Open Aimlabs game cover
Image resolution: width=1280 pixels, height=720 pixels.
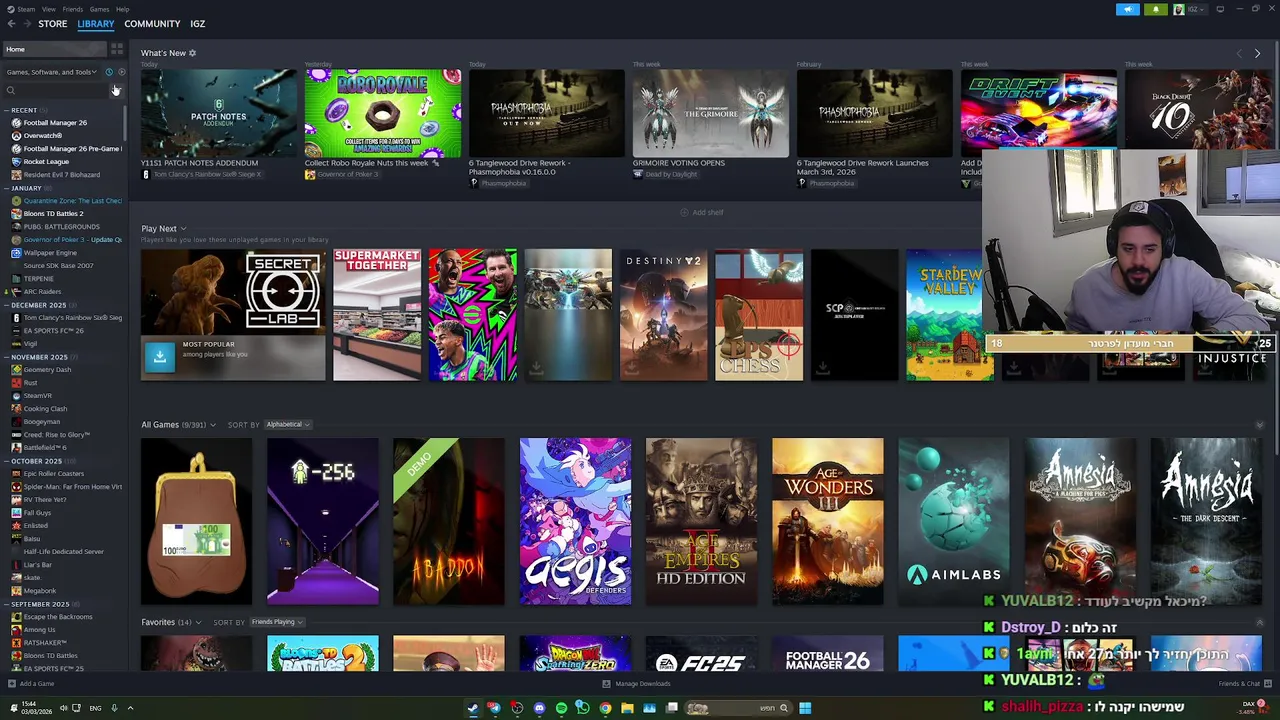coord(954,521)
